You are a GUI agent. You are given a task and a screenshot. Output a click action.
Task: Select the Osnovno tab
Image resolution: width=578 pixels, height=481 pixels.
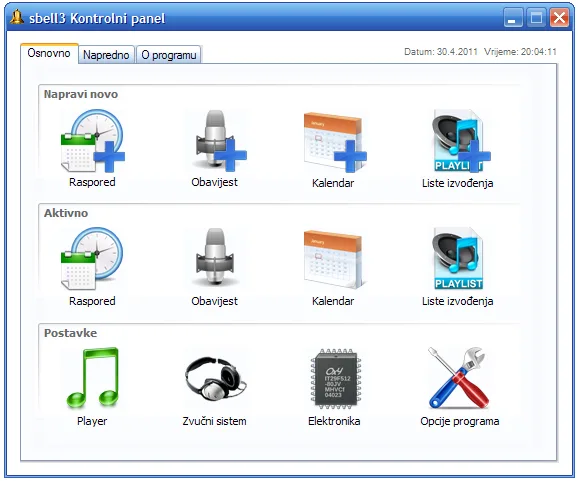tap(49, 53)
